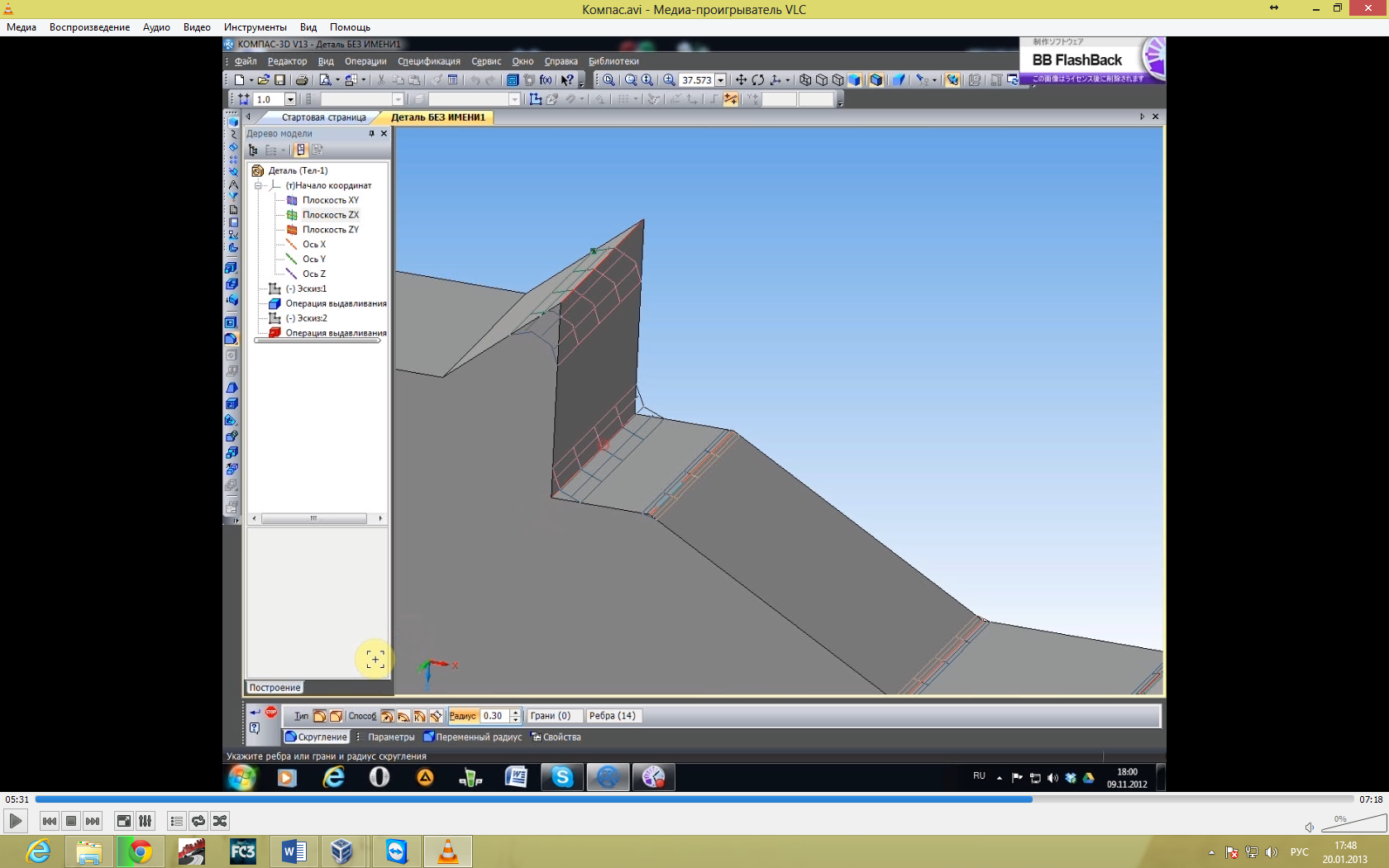
Task: Click in the Radius value field showing 0.30
Action: (494, 716)
